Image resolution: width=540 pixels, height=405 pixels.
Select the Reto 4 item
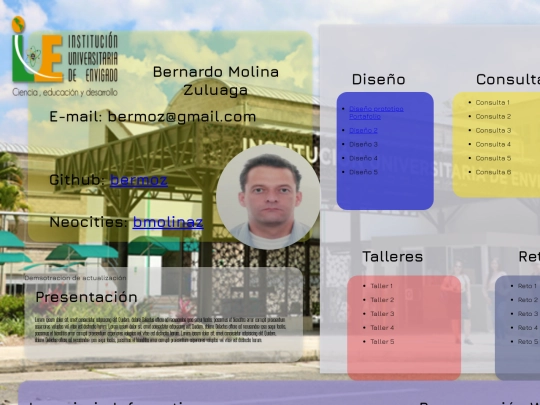[528, 328]
